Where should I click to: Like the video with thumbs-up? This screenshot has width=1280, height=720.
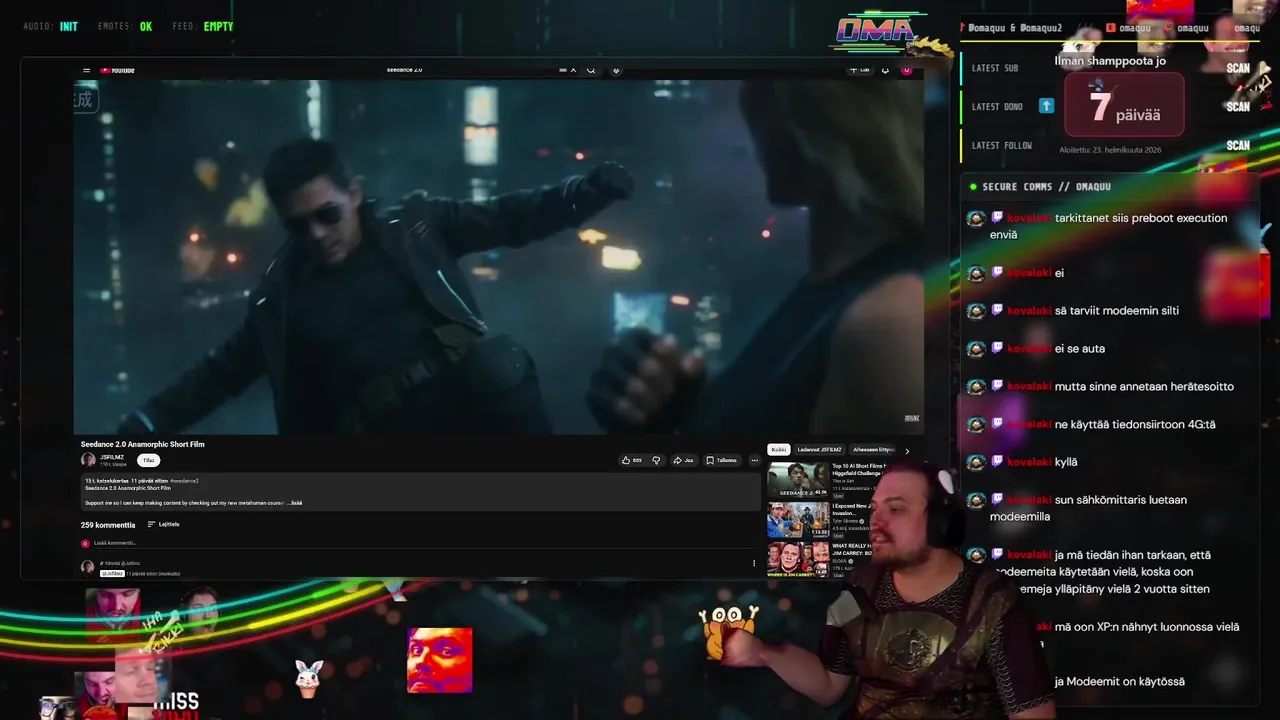tap(632, 460)
